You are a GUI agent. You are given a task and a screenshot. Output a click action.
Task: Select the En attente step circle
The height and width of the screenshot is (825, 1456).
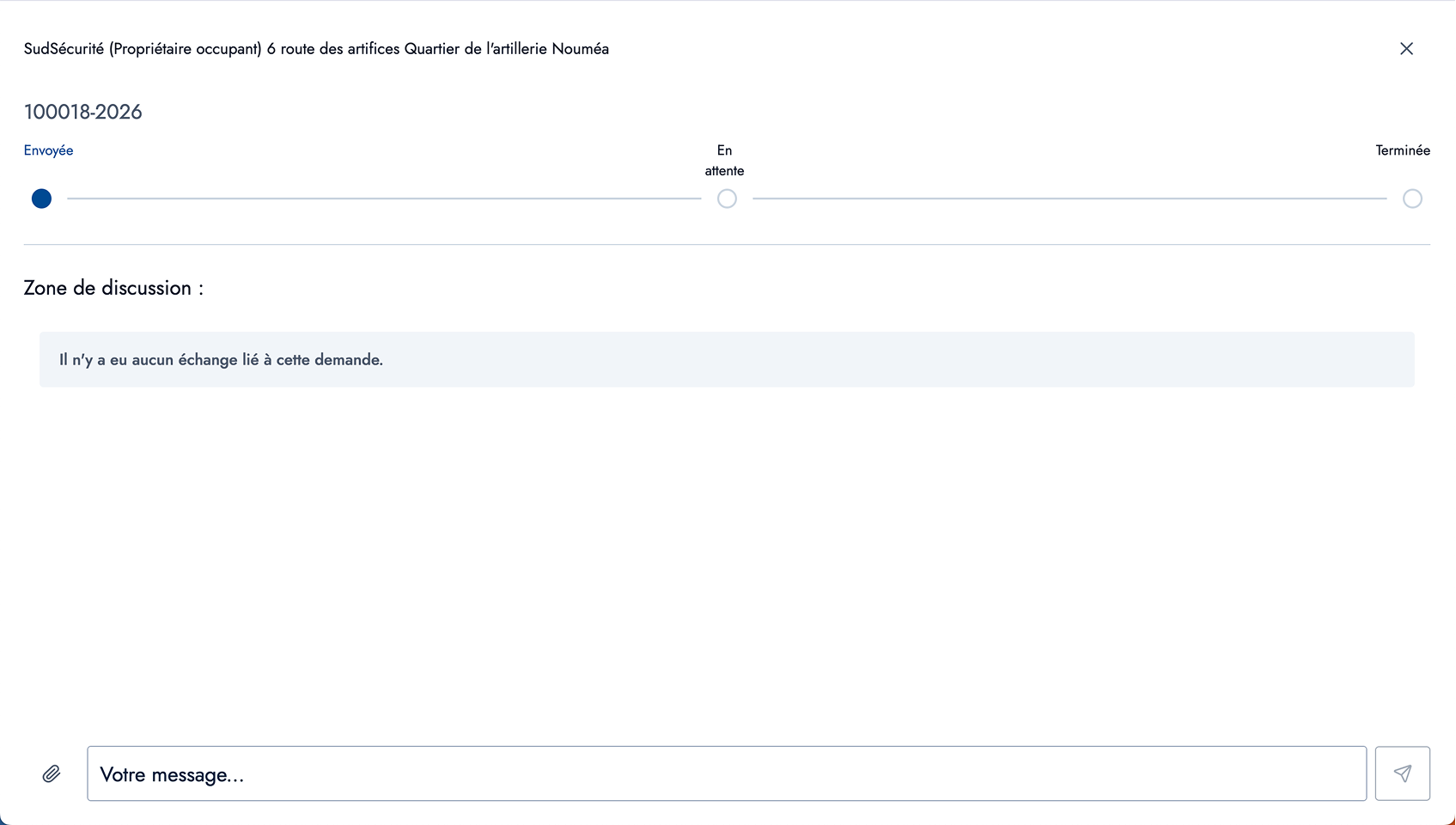click(727, 199)
